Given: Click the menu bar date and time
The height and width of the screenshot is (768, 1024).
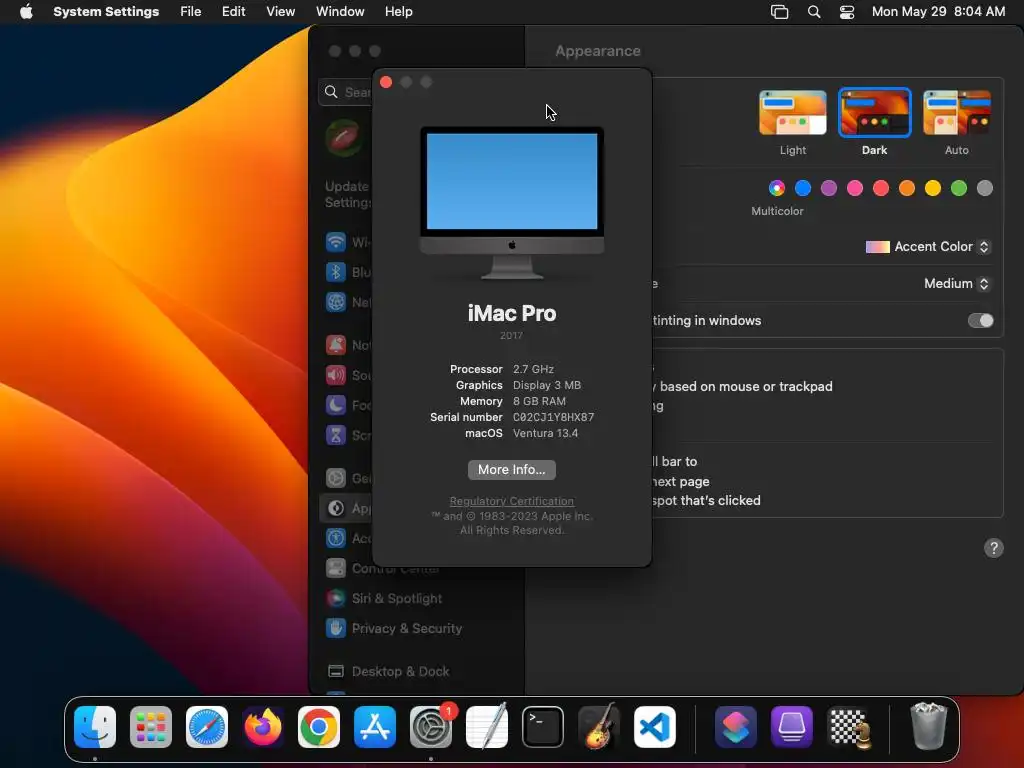Looking at the screenshot, I should (x=938, y=12).
